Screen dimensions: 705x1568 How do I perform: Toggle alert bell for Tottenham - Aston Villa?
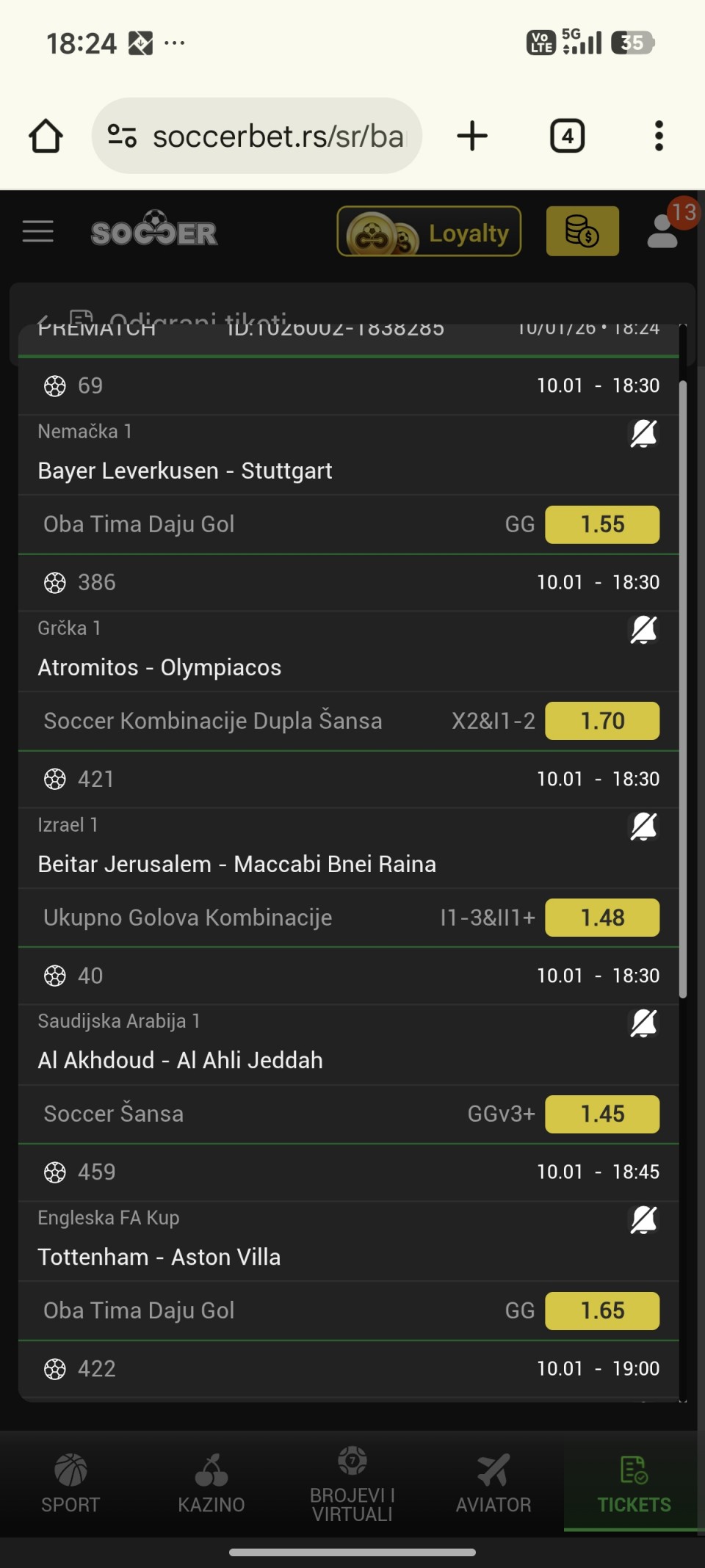point(643,1220)
